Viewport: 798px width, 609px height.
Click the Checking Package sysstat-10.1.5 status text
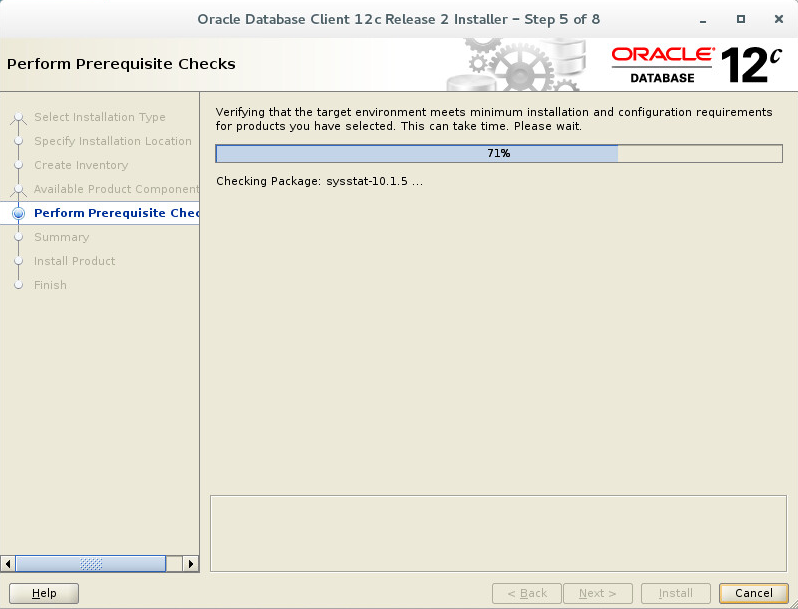point(319,181)
